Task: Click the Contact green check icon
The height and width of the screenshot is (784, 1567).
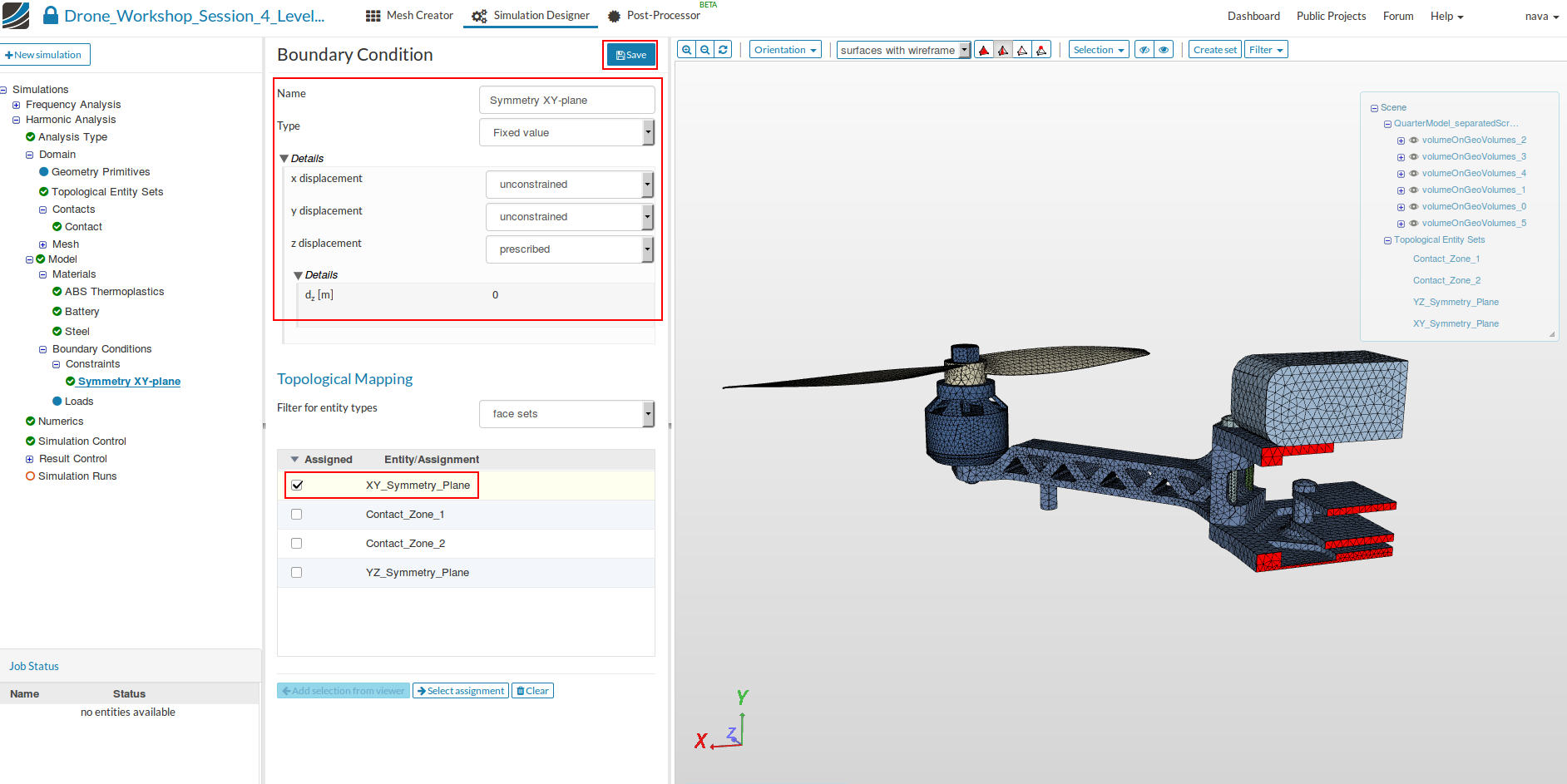Action: point(57,227)
